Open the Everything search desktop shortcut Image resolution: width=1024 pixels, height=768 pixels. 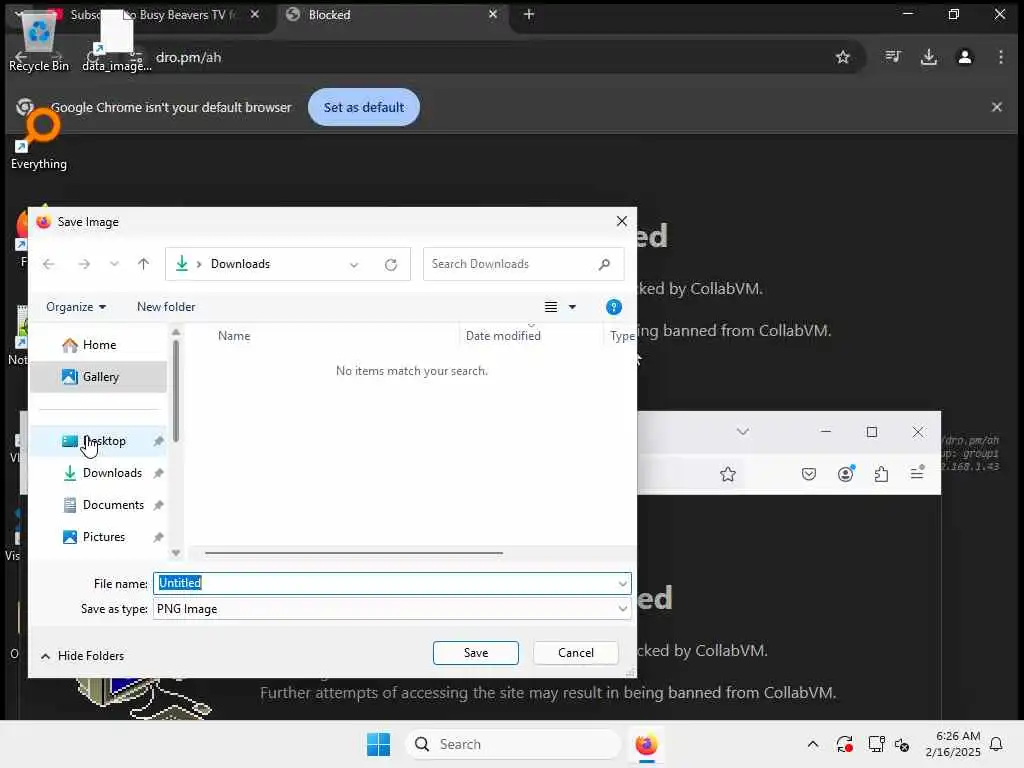pyautogui.click(x=39, y=140)
